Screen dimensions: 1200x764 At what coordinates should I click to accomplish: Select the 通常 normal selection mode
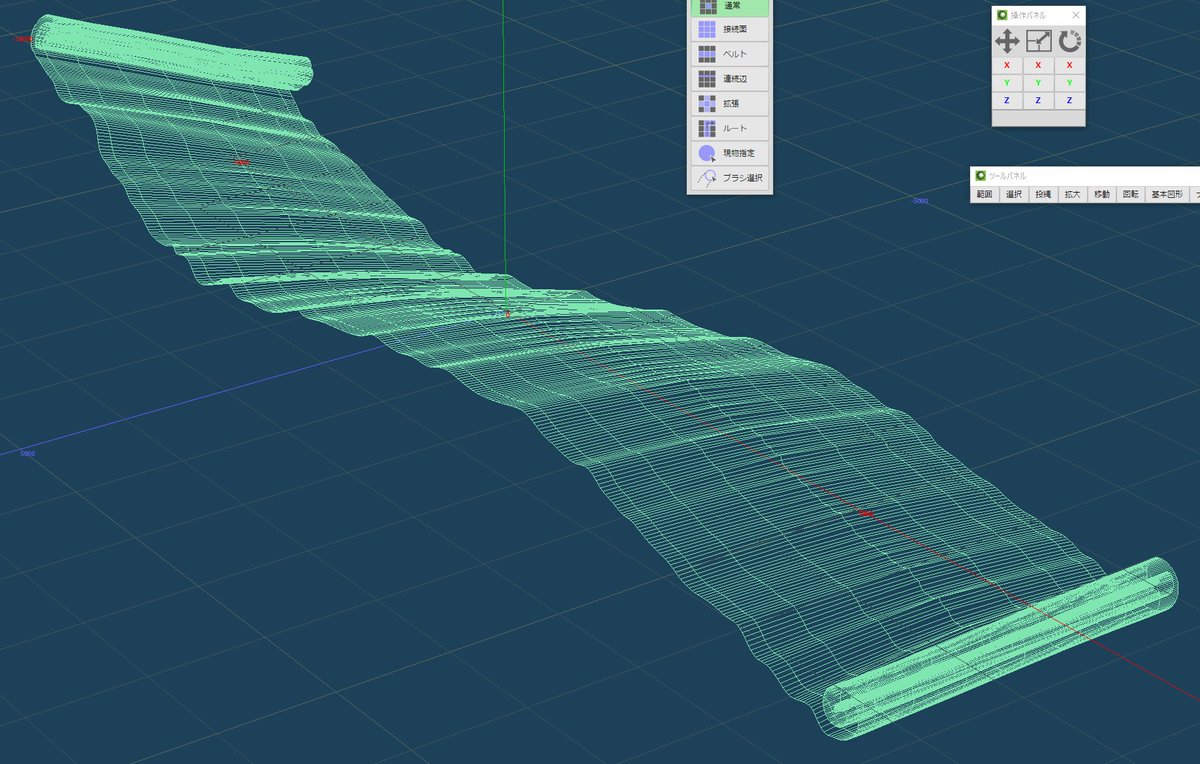(x=730, y=7)
